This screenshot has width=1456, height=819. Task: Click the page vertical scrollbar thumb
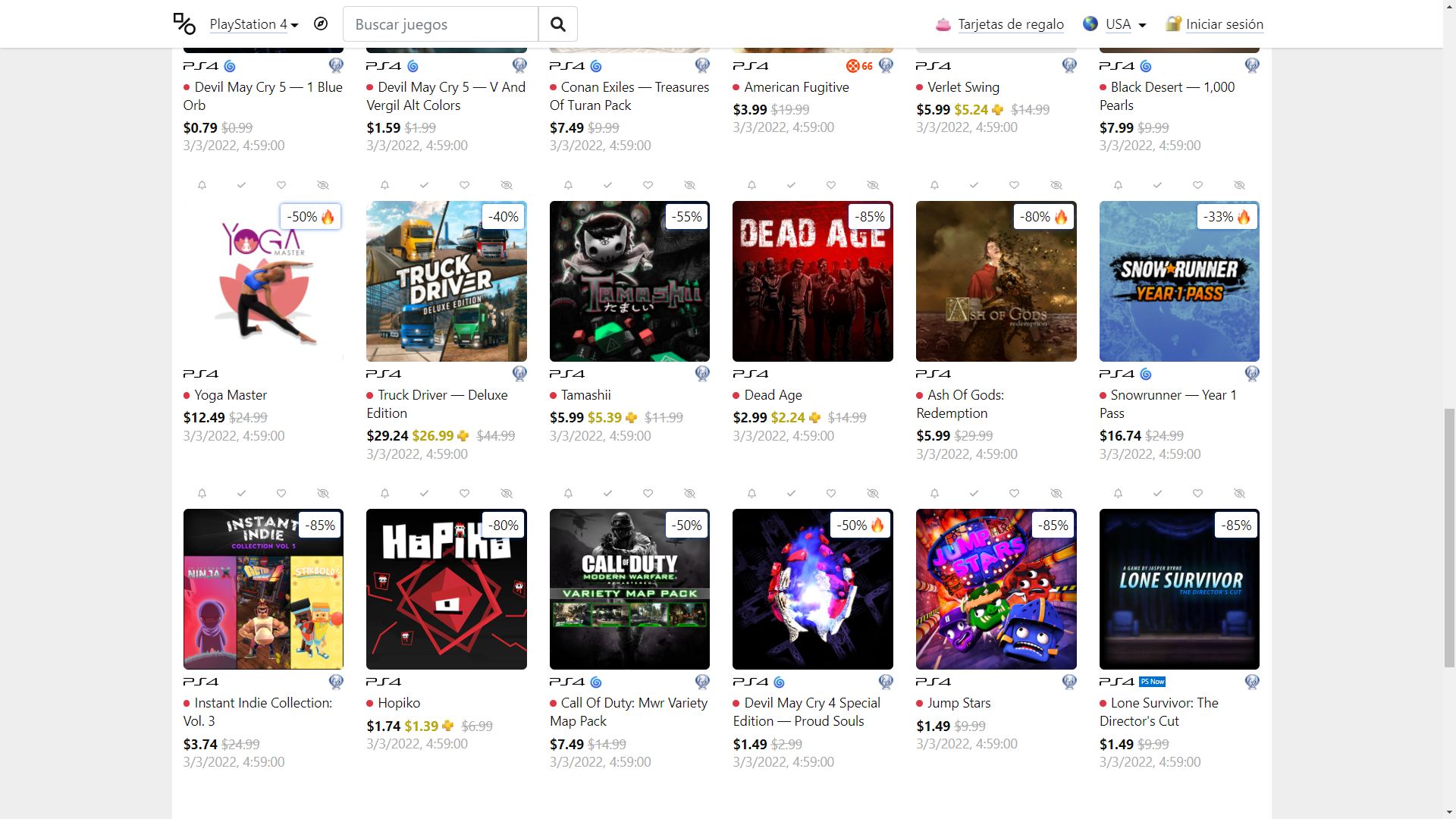tap(1449, 538)
